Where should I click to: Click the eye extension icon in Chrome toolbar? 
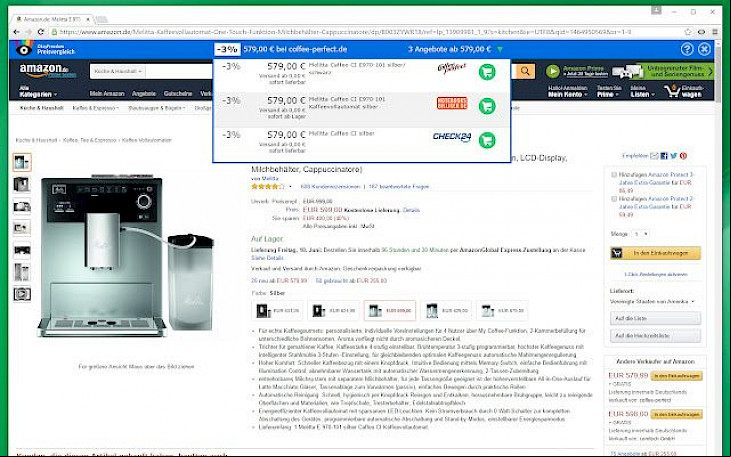(x=701, y=32)
